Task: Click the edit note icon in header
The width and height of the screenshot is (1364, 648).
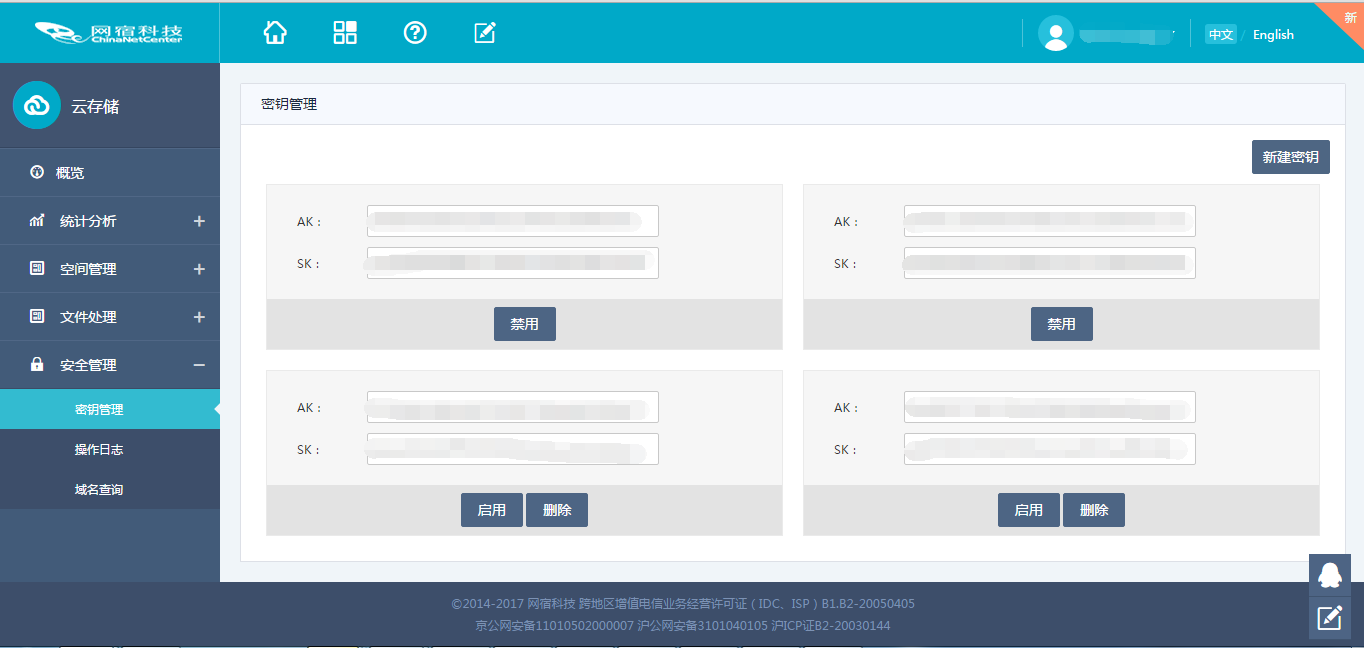Action: [x=485, y=32]
